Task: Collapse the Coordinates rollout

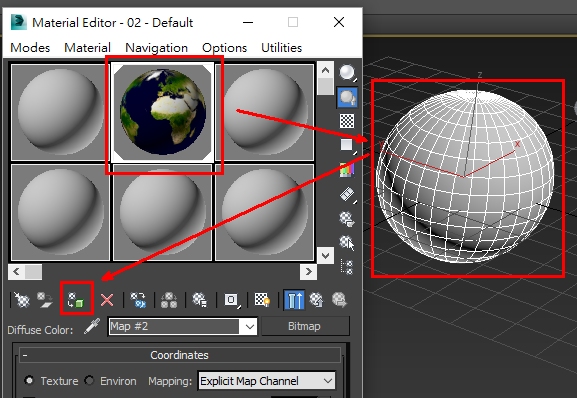Action: [x=180, y=355]
